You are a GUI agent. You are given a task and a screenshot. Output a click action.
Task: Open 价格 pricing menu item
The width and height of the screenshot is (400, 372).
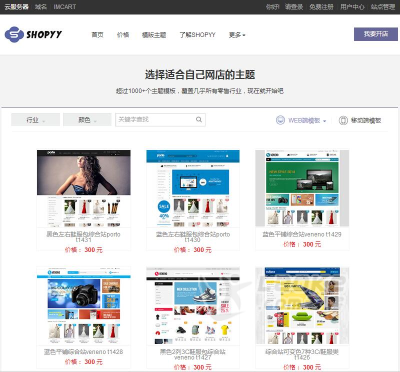pos(123,35)
